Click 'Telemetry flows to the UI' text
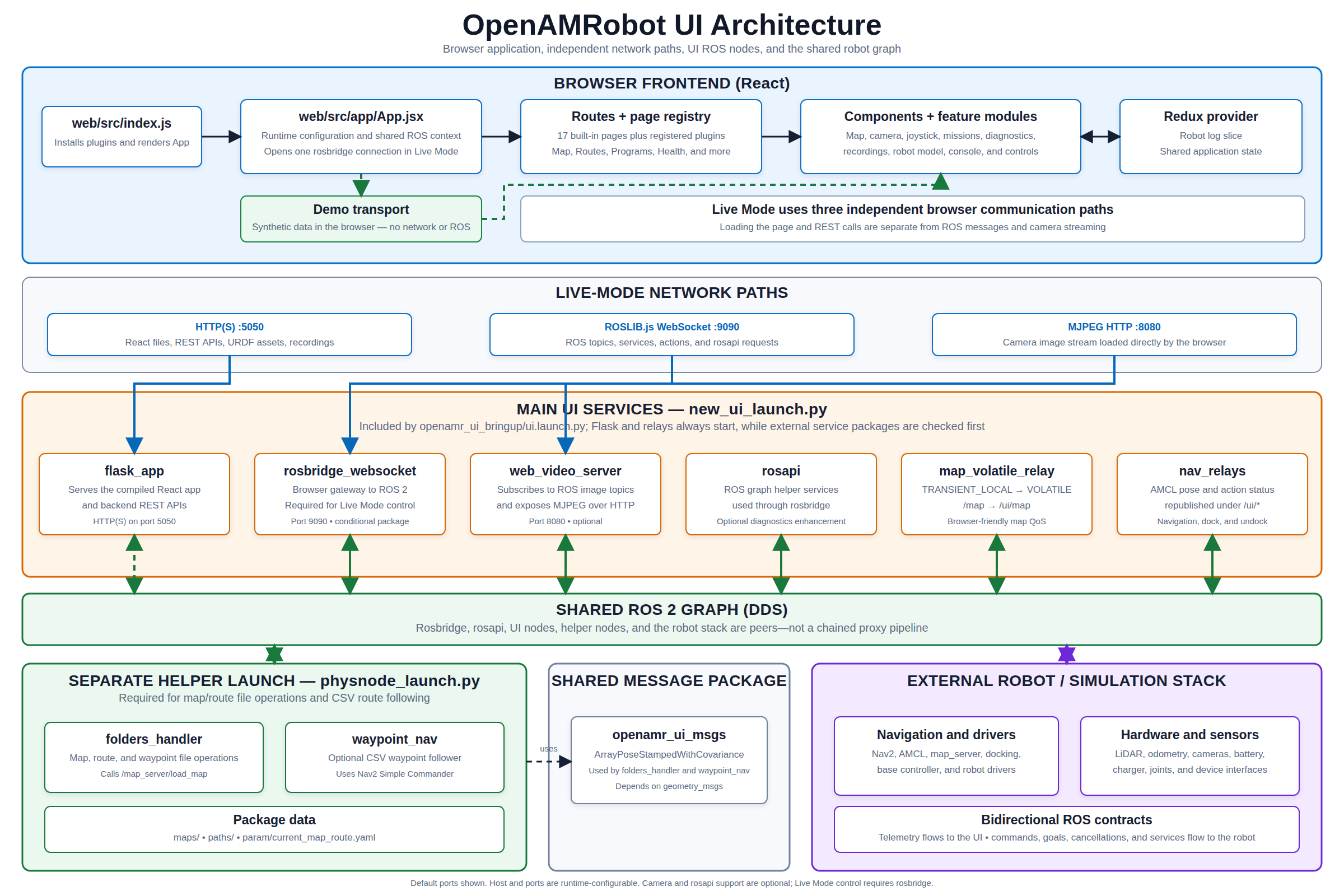Viewport: 1344px width, 896px height. click(1067, 837)
